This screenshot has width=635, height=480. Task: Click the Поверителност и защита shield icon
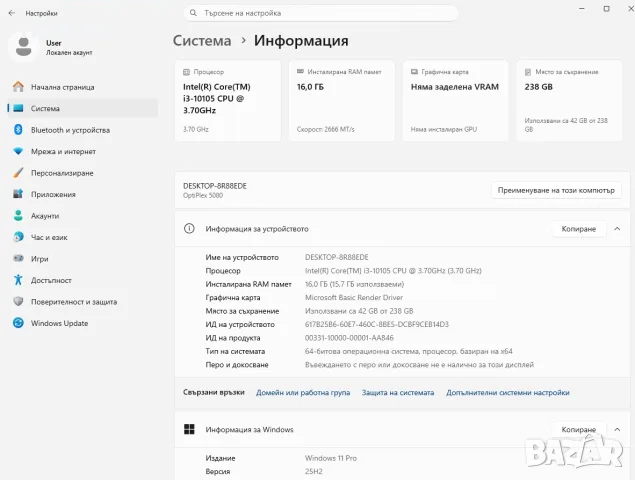(18, 301)
